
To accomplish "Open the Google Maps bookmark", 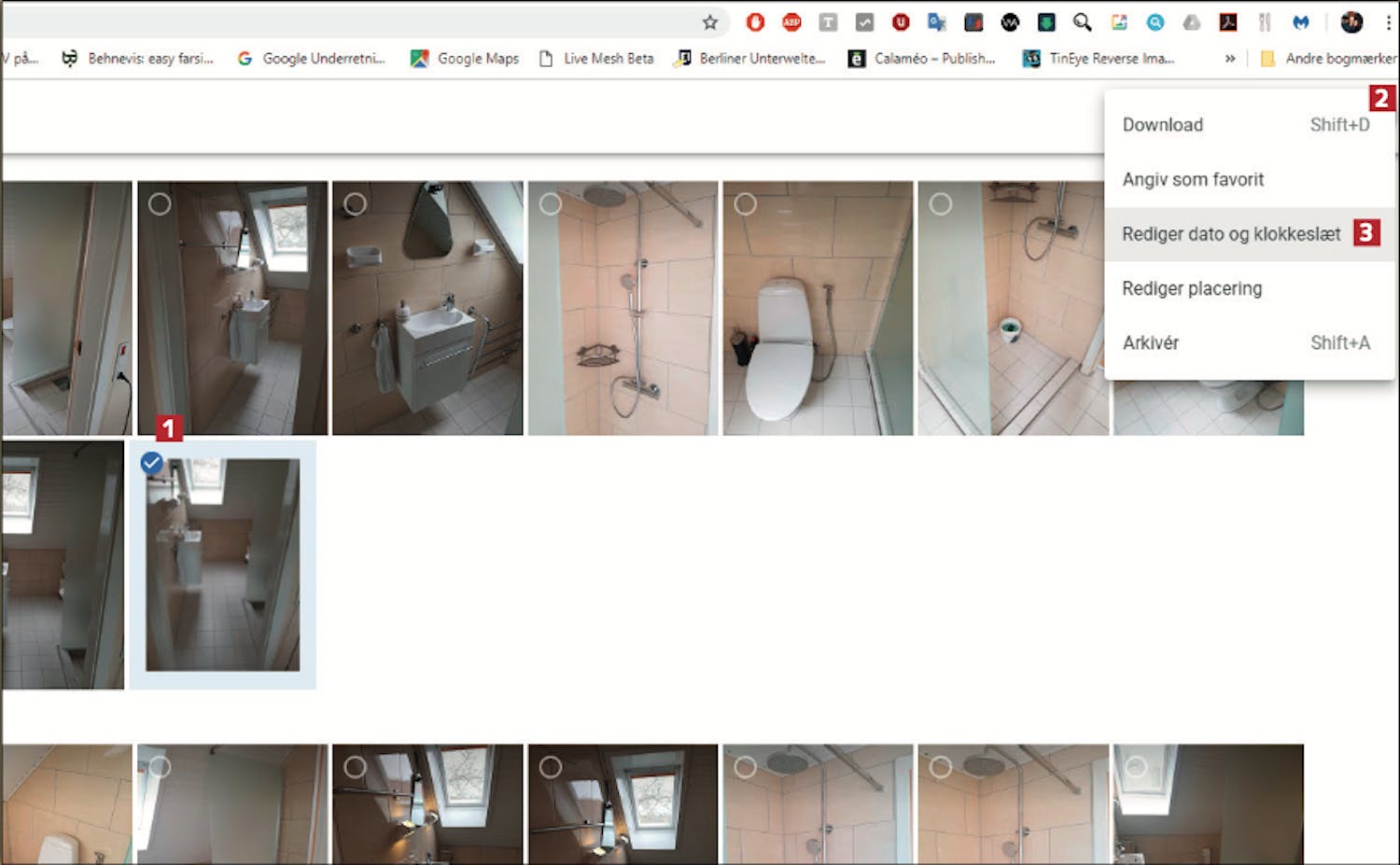I will (465, 59).
